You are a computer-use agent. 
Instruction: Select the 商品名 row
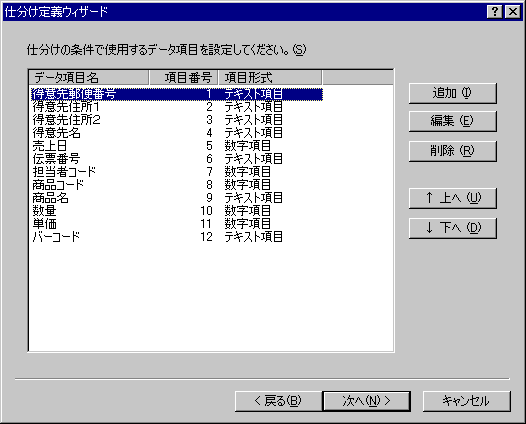[177, 198]
